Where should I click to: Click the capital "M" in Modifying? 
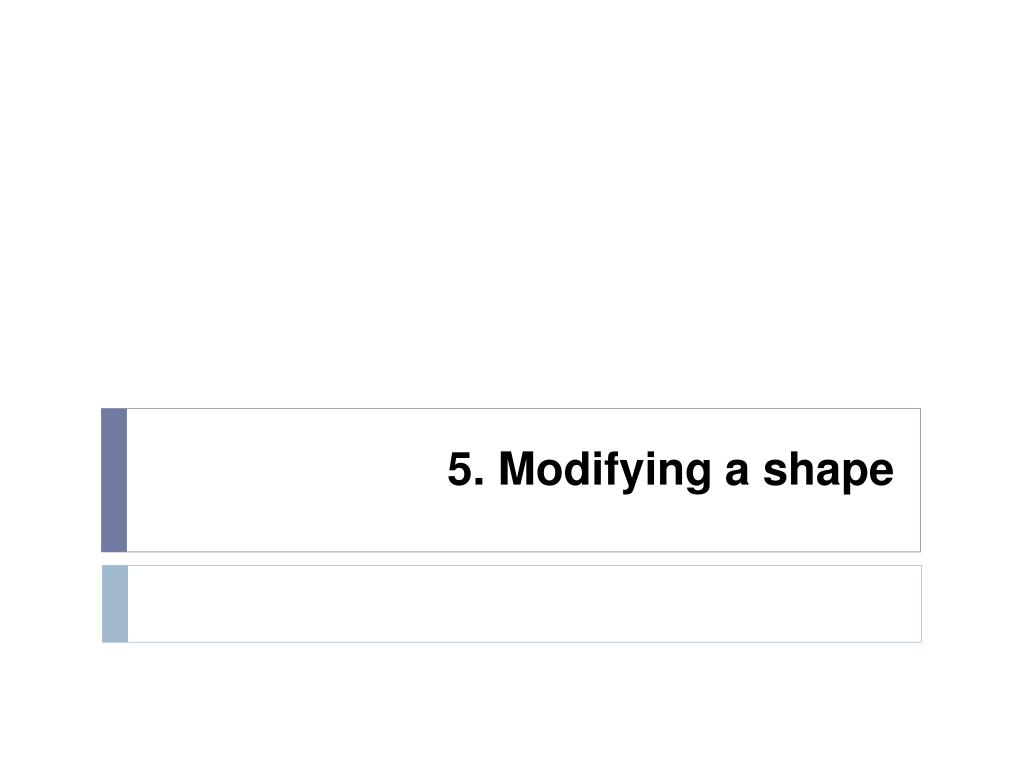(517, 469)
